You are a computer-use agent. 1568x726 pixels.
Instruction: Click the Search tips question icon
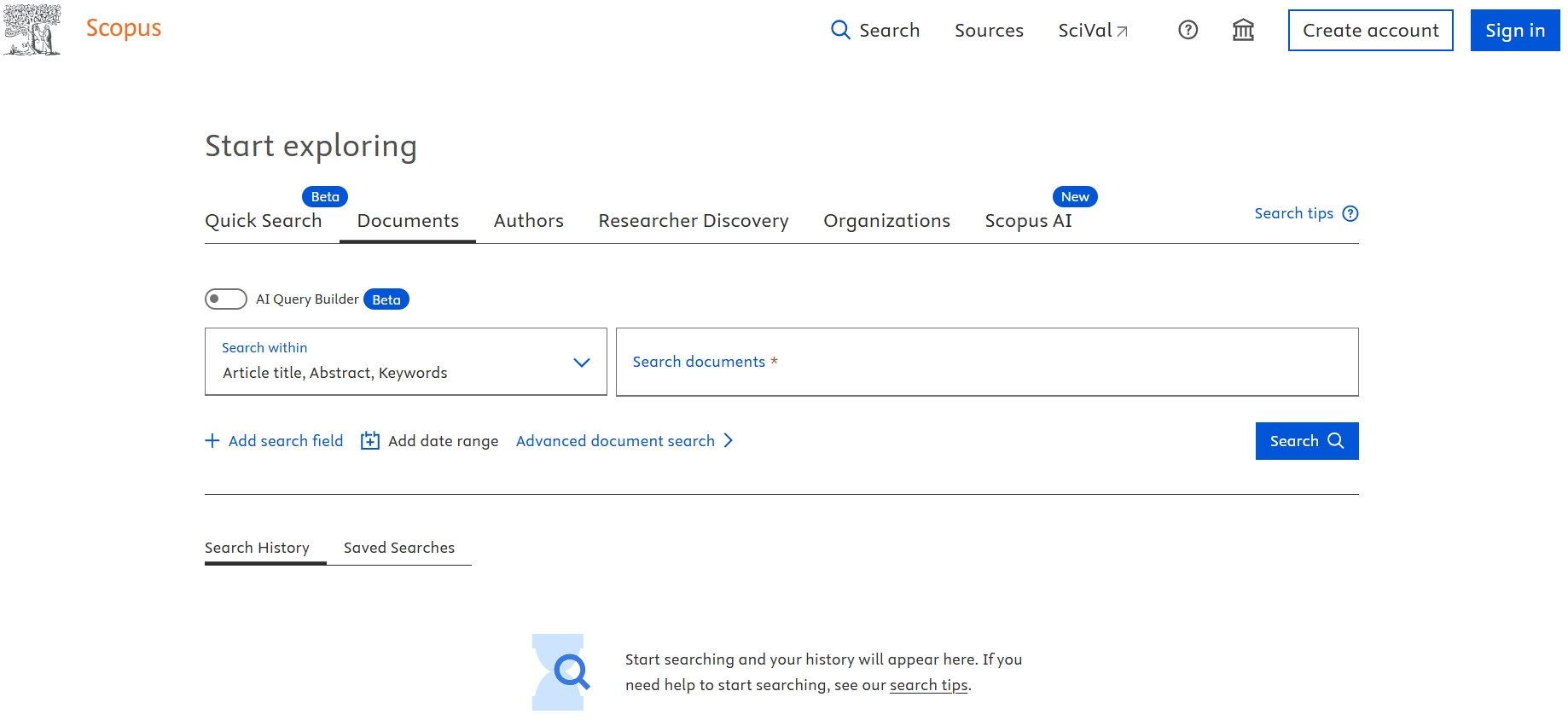point(1350,213)
